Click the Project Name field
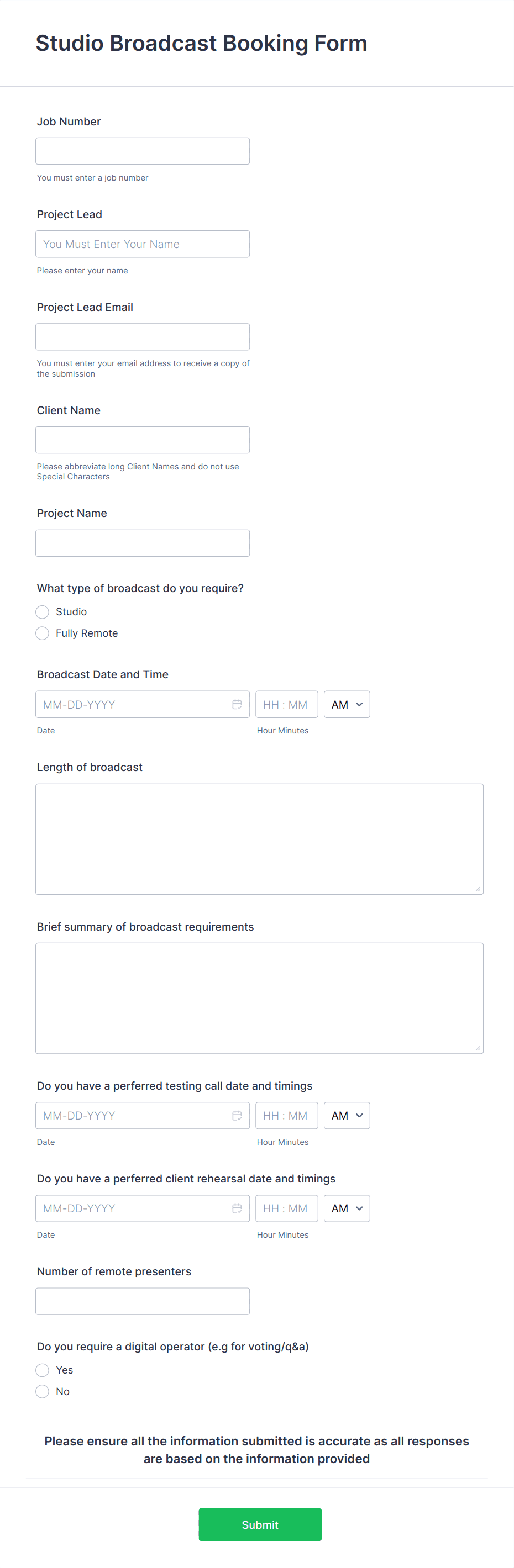514x1568 pixels. [x=143, y=542]
